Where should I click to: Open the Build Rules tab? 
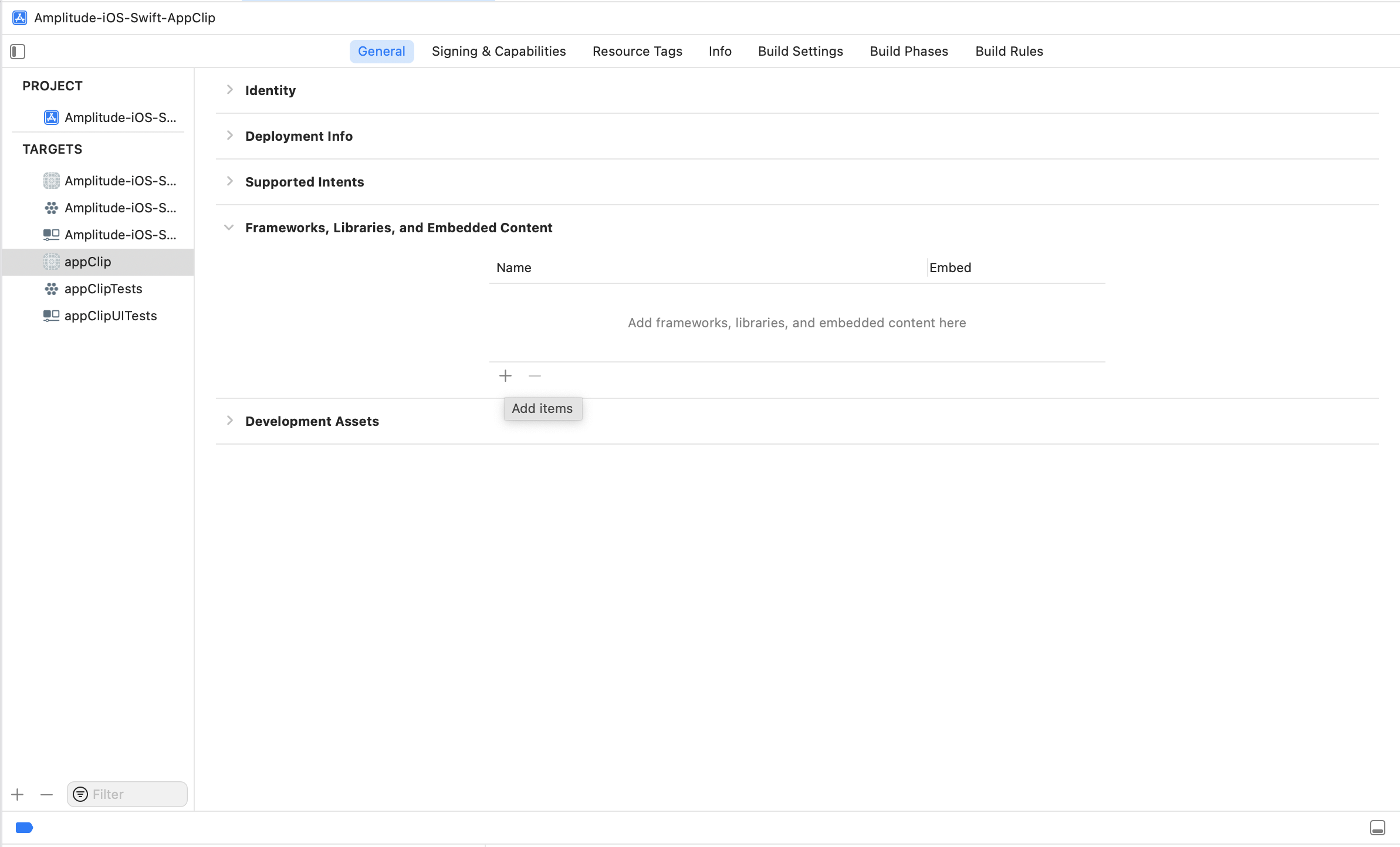coord(1009,52)
